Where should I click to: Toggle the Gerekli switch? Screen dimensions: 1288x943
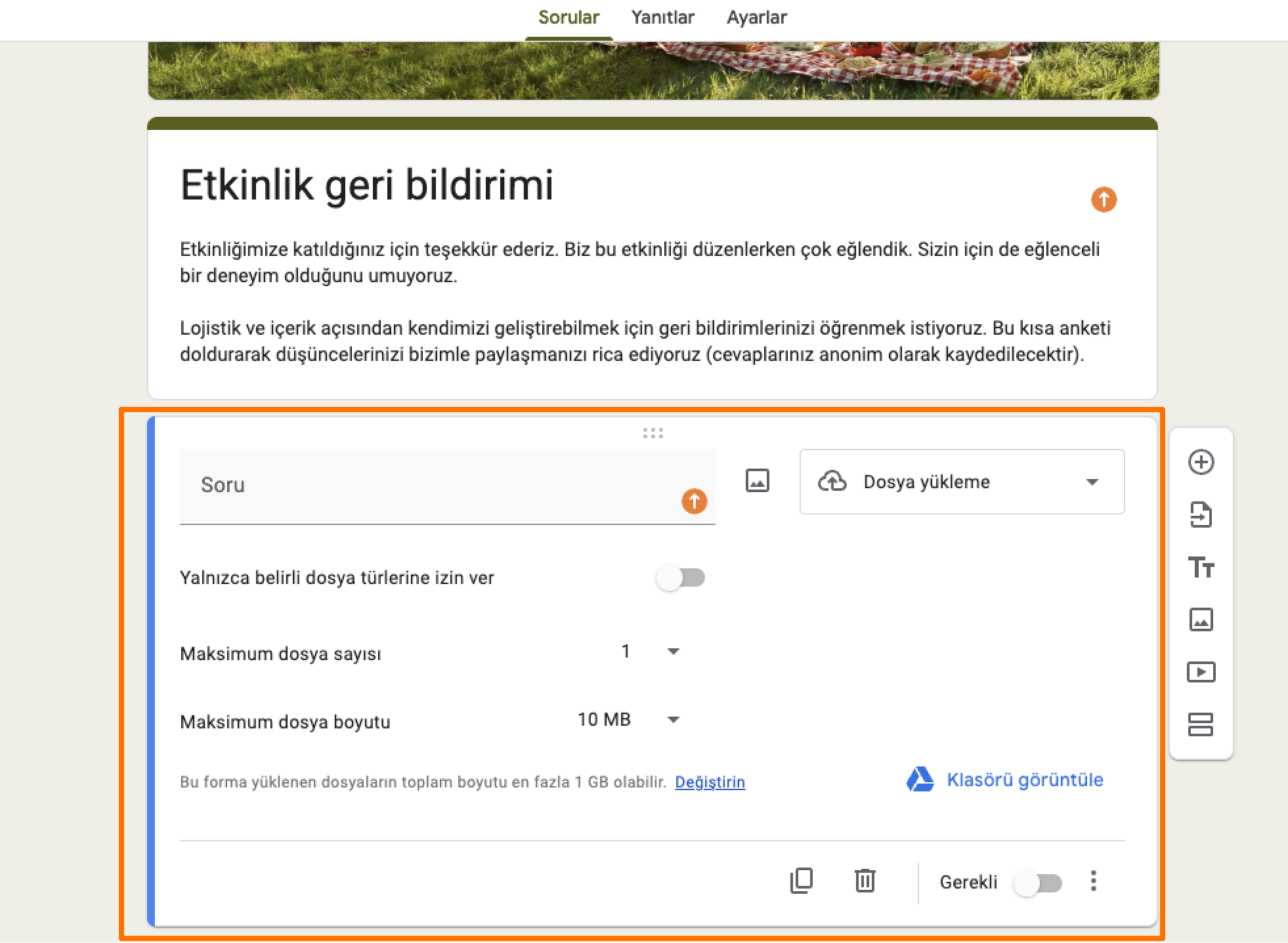(1037, 883)
